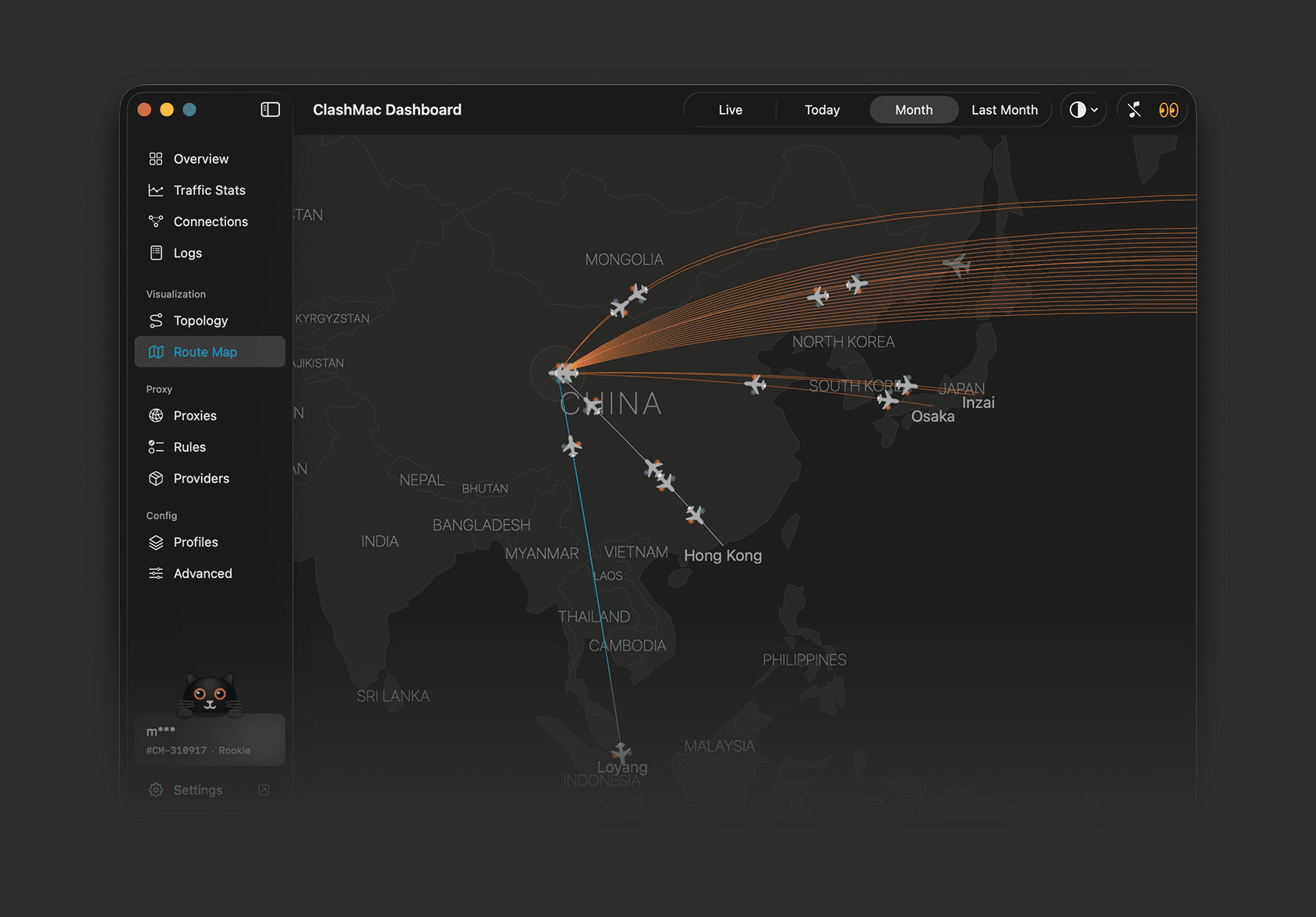This screenshot has width=1316, height=917.
Task: Open the Profiles config page
Action: [x=210, y=542]
